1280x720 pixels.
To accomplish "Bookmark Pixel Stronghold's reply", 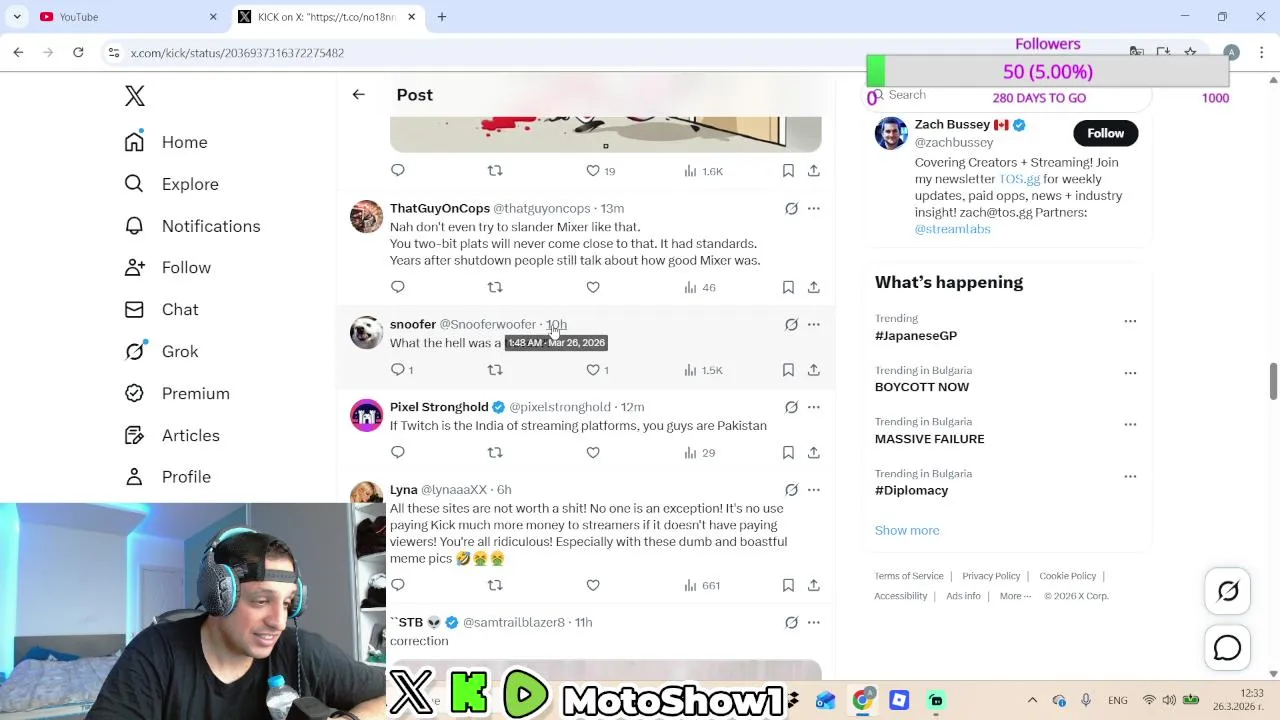I will coord(788,453).
